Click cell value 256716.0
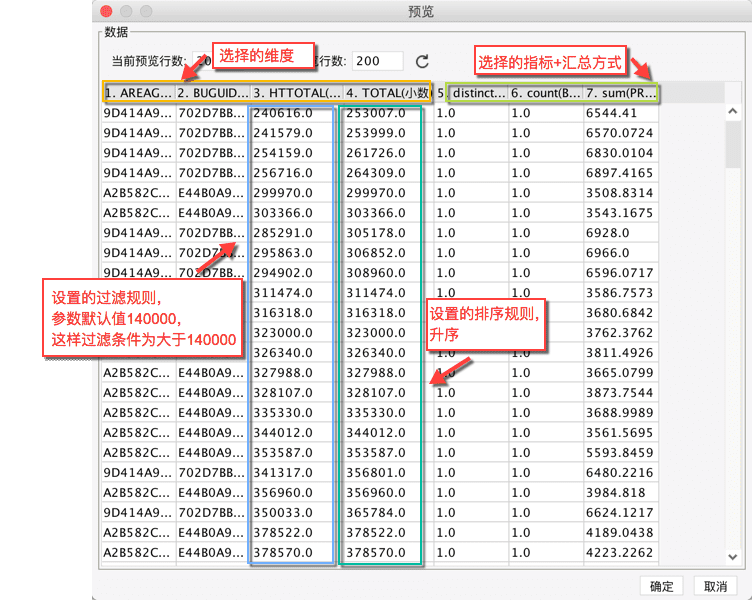The width and height of the screenshot is (752, 600). (x=283, y=173)
